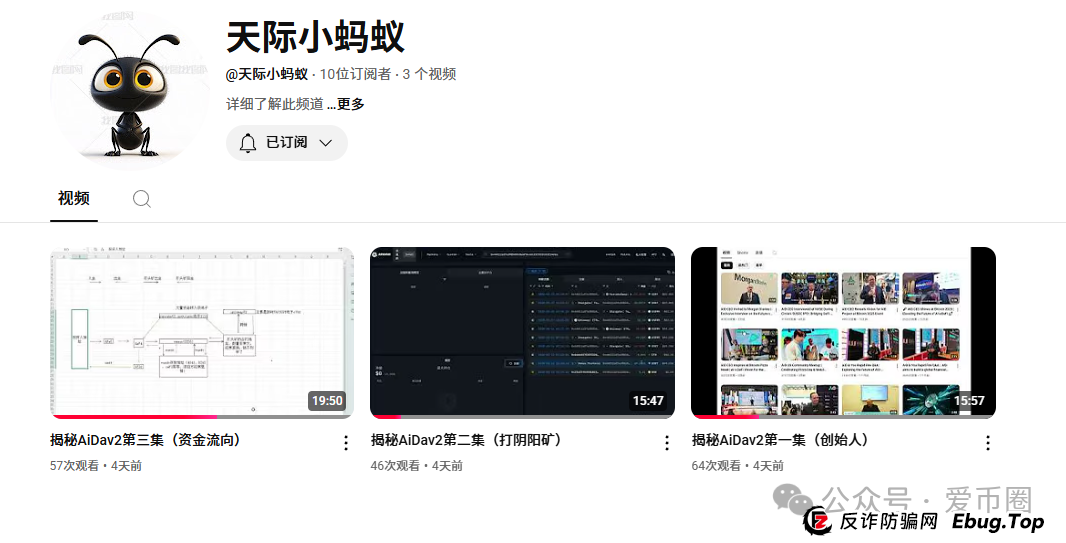This screenshot has width=1066, height=543.
Task: Play the video grid thumbnail for 第一集
Action: click(x=843, y=330)
